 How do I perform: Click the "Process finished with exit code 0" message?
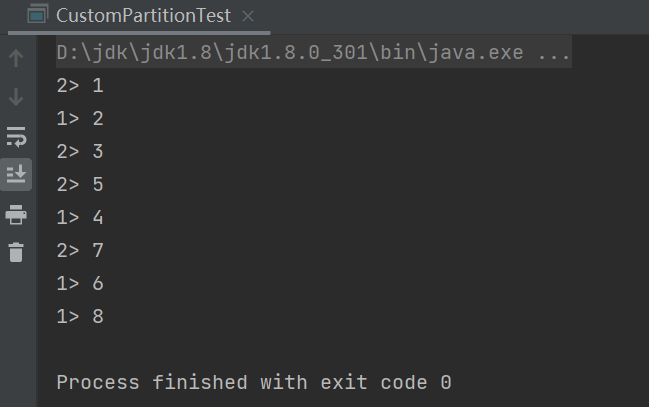[254, 382]
